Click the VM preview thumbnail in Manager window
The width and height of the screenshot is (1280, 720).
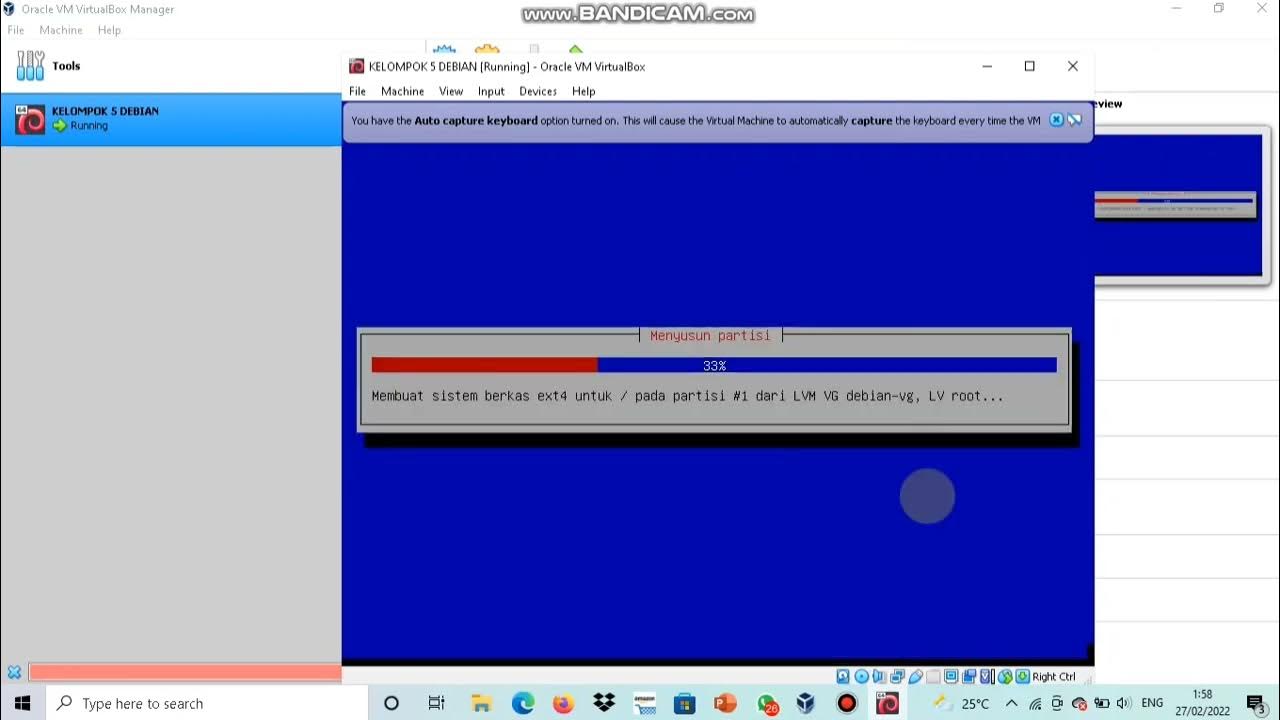(x=1178, y=204)
